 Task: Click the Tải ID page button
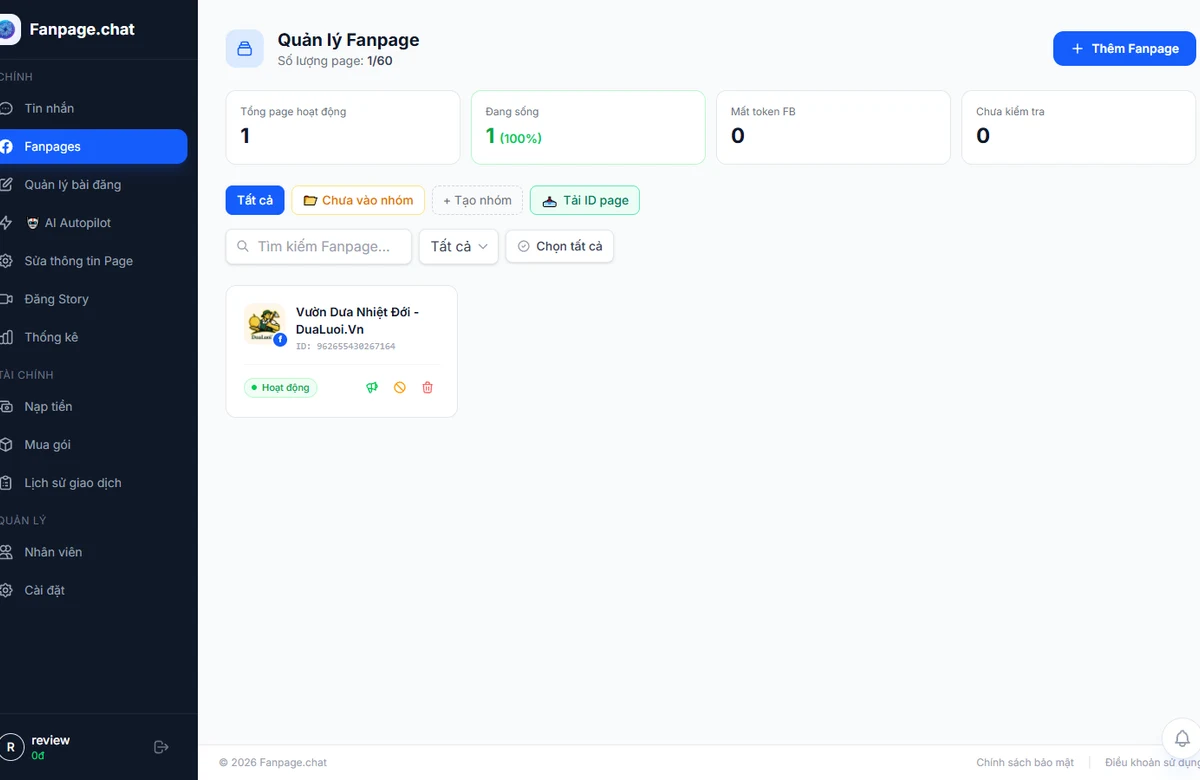click(x=585, y=200)
